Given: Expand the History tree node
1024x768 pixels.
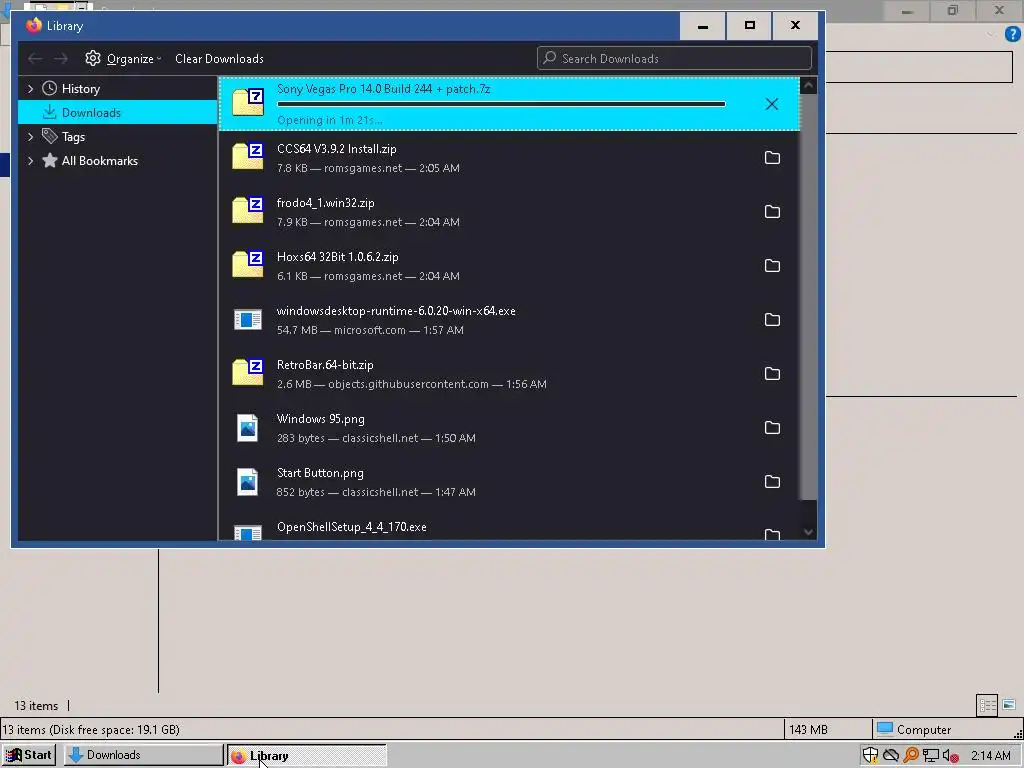Looking at the screenshot, I should click(x=30, y=88).
